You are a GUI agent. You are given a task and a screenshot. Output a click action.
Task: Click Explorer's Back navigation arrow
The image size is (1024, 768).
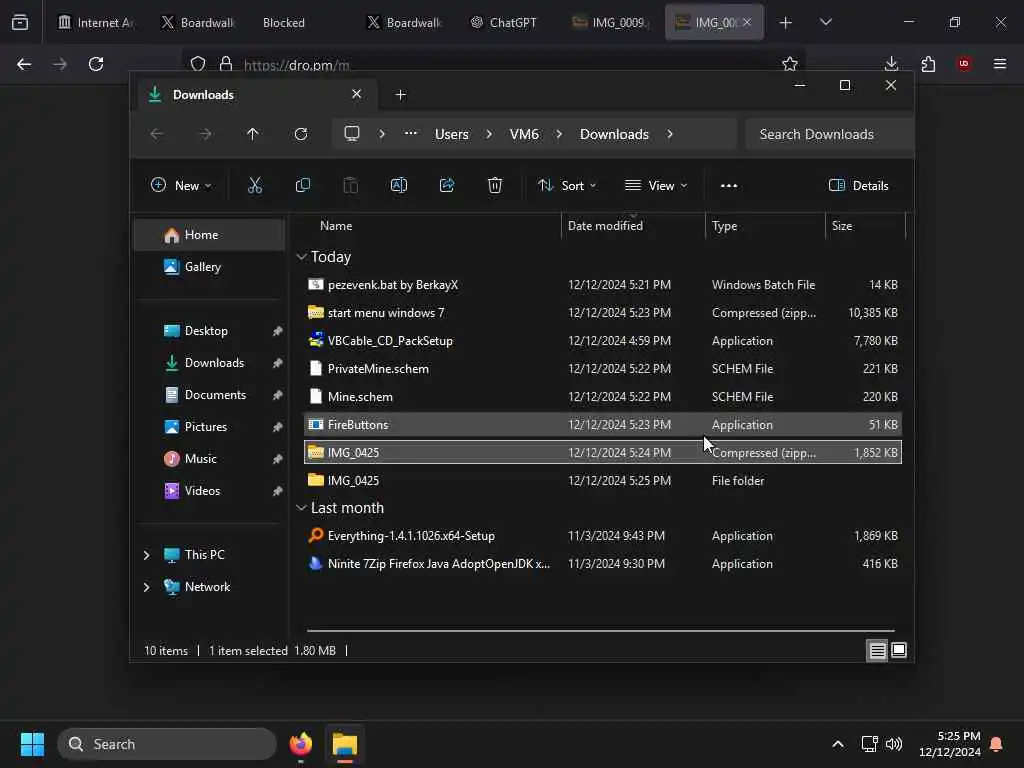[x=157, y=134]
